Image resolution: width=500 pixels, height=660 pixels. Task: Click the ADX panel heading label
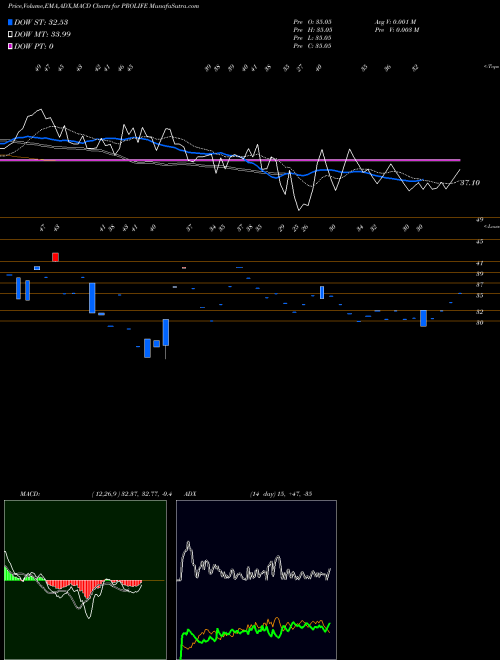[189, 494]
